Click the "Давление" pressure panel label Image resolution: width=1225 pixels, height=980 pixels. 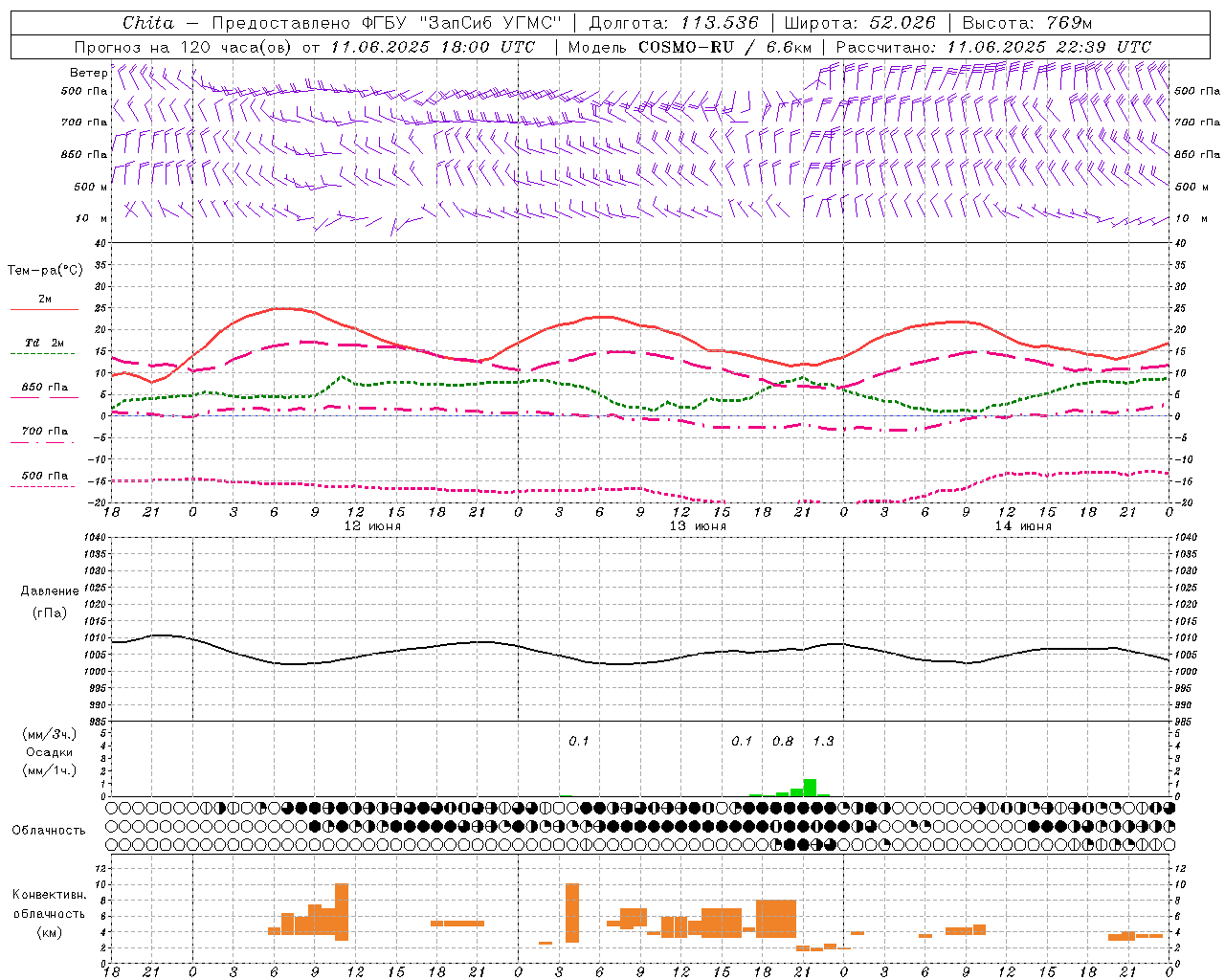point(50,591)
